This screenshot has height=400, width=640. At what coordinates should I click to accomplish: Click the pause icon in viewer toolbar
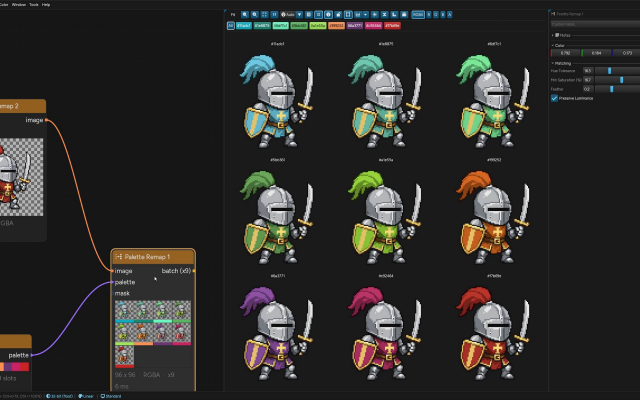point(274,15)
